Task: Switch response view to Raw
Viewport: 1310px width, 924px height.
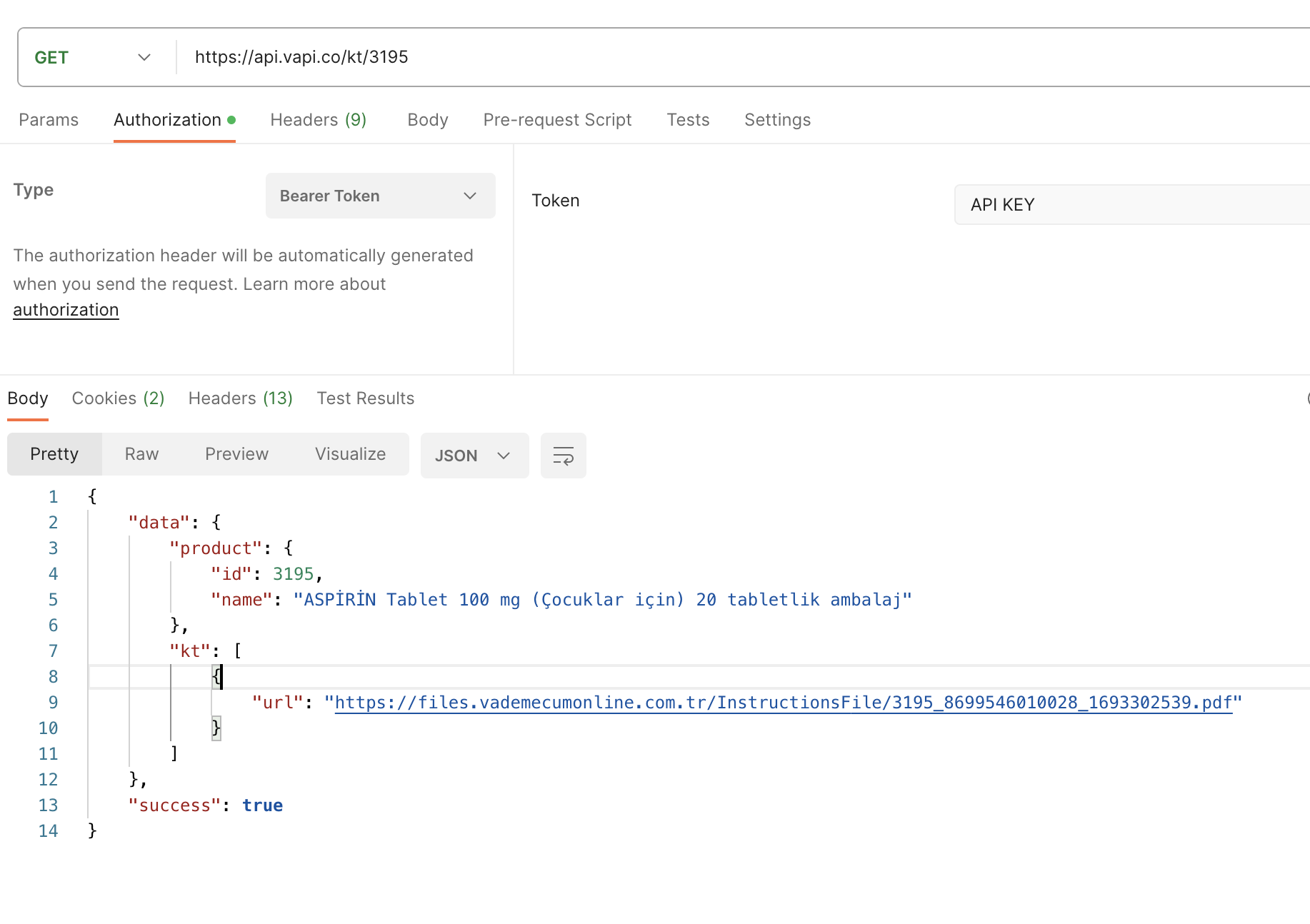Action: click(141, 454)
